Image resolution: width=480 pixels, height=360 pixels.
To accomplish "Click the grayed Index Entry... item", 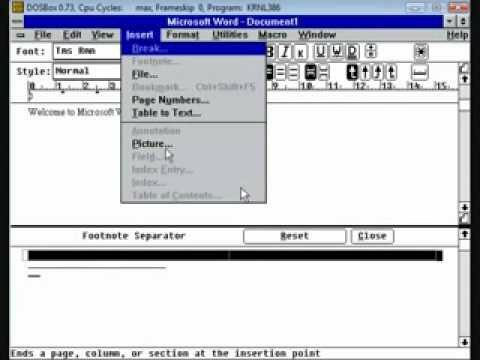I will 193,170.
